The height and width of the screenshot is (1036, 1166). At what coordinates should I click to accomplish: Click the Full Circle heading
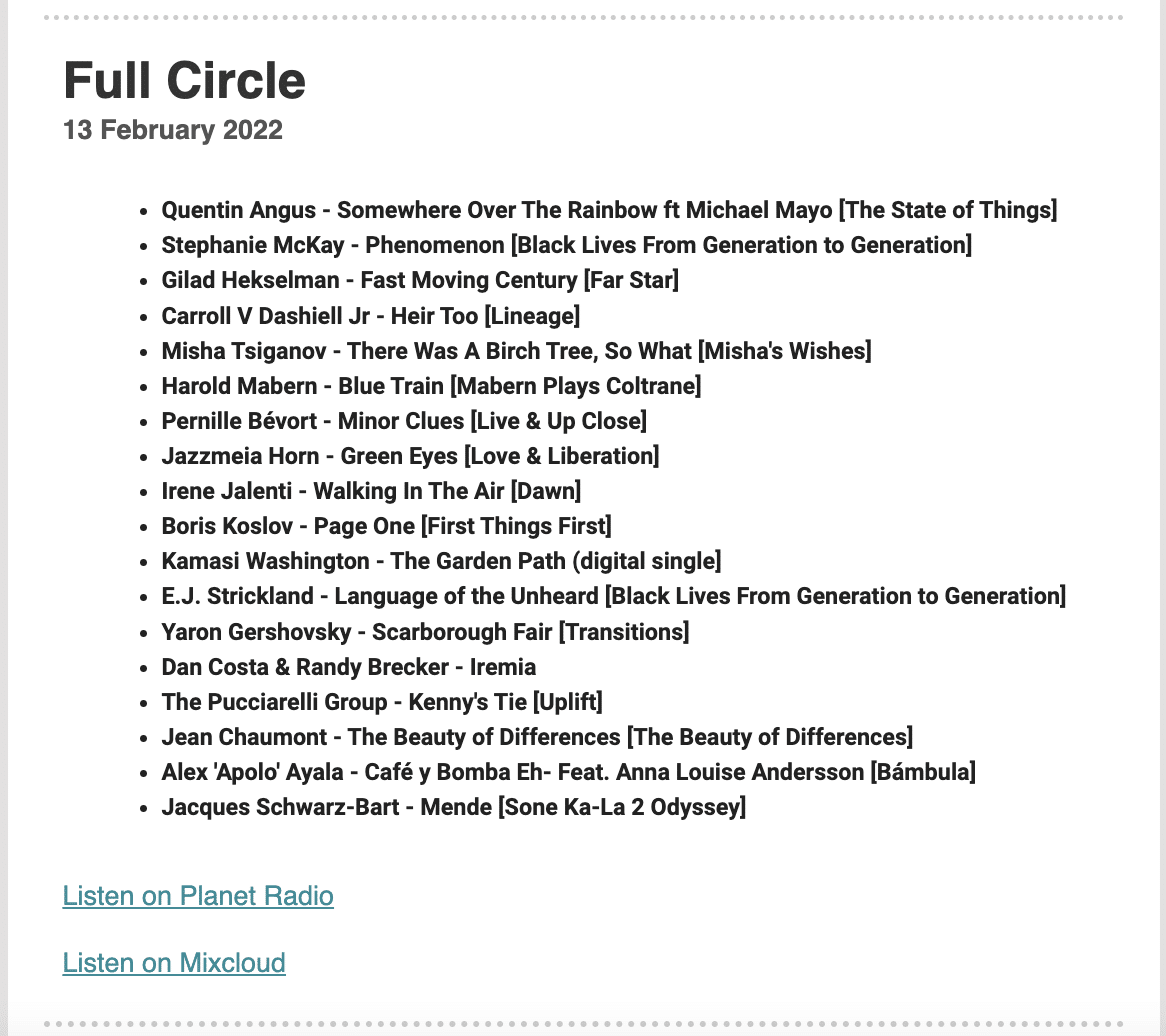[x=184, y=80]
